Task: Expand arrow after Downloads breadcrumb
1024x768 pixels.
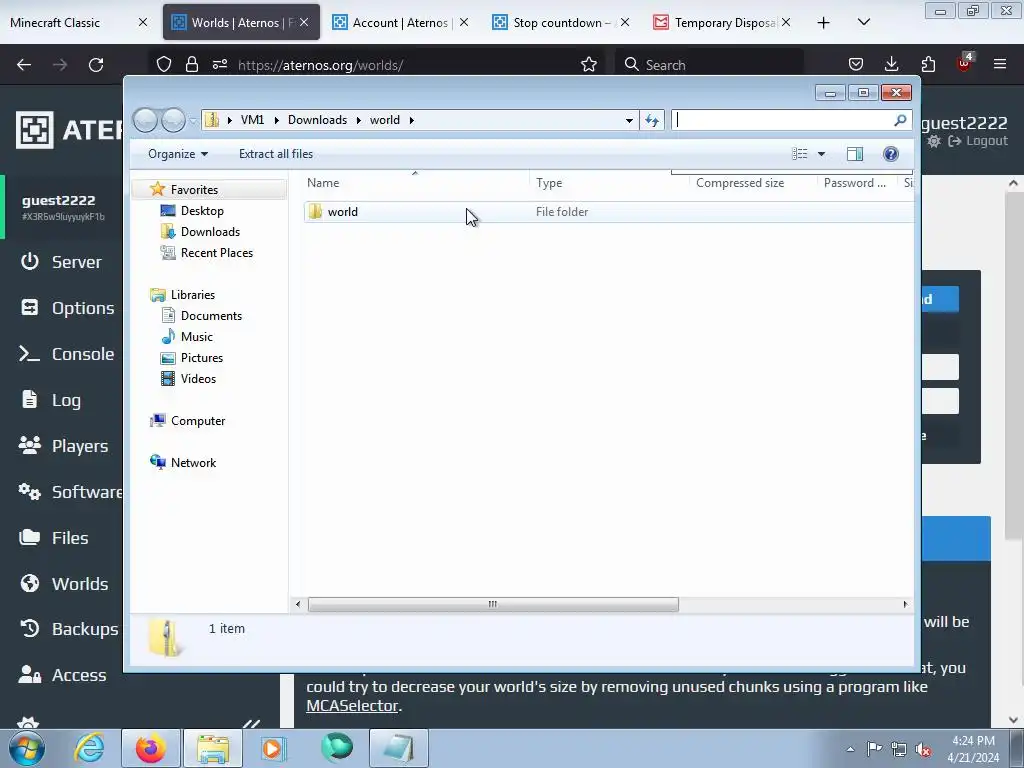Action: point(359,120)
